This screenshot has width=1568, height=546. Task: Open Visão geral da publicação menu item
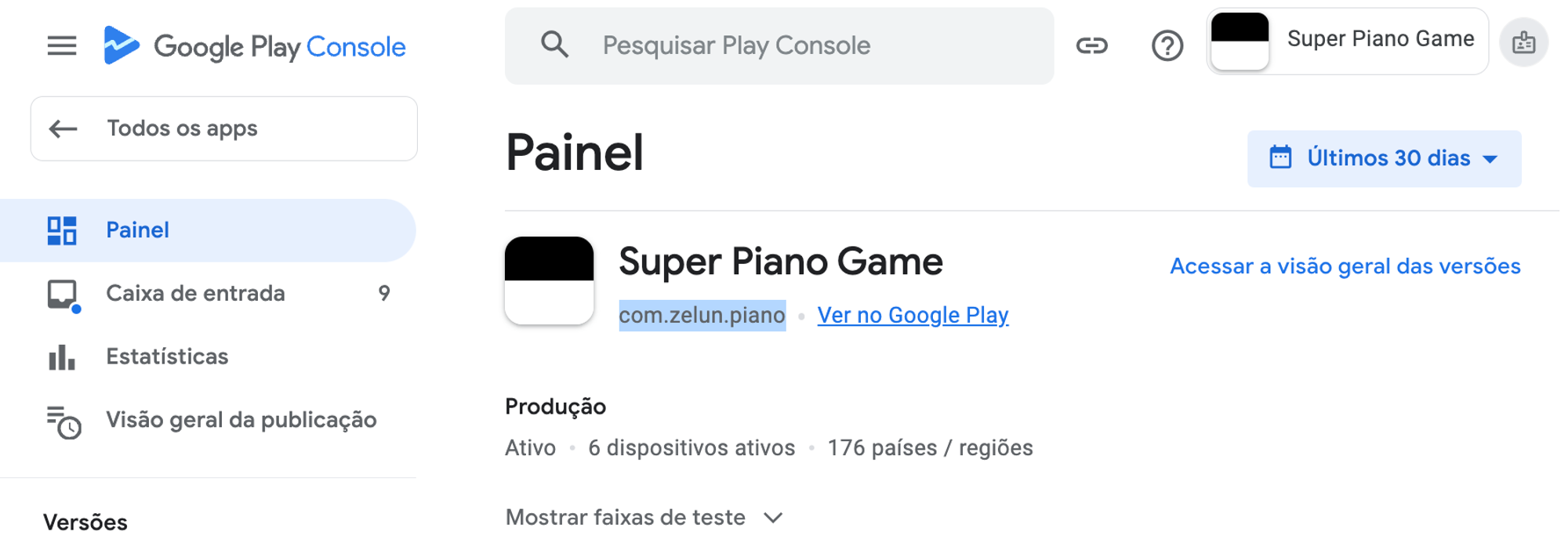pyautogui.click(x=241, y=420)
